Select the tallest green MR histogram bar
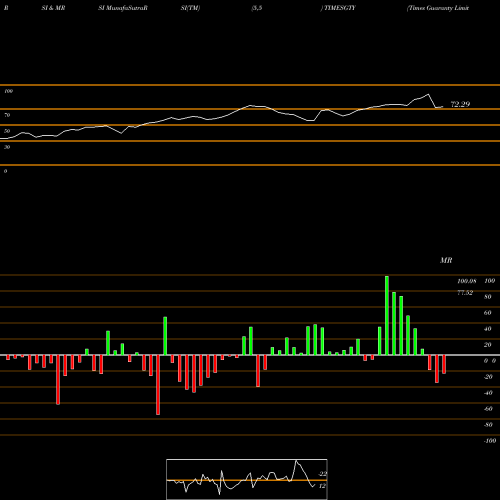This screenshot has width=500, height=500. click(x=387, y=315)
